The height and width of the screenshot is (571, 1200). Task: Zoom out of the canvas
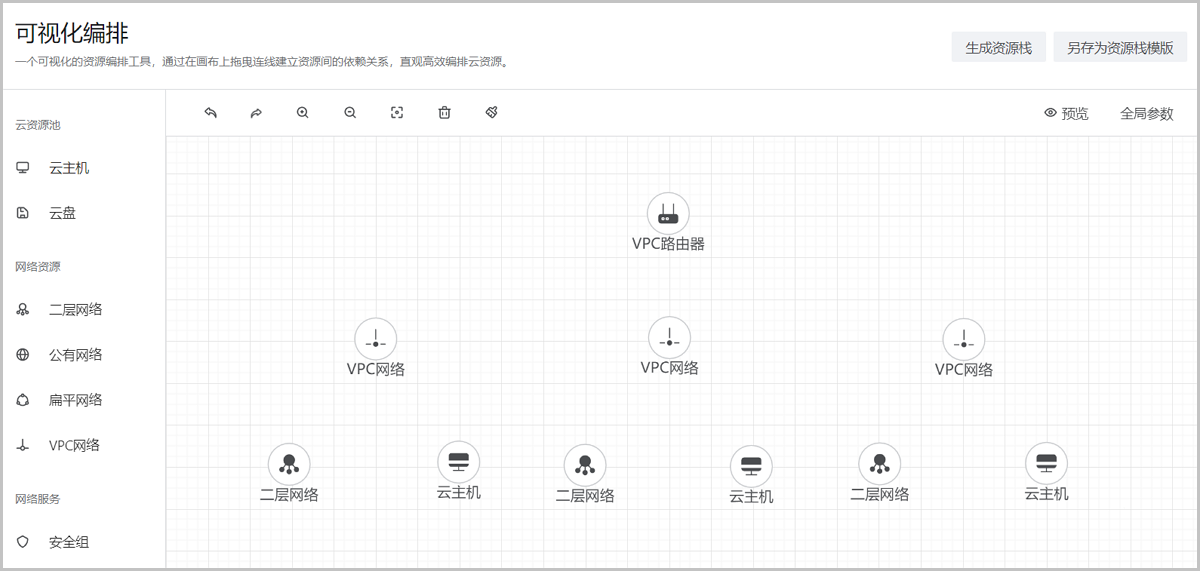pyautogui.click(x=350, y=113)
